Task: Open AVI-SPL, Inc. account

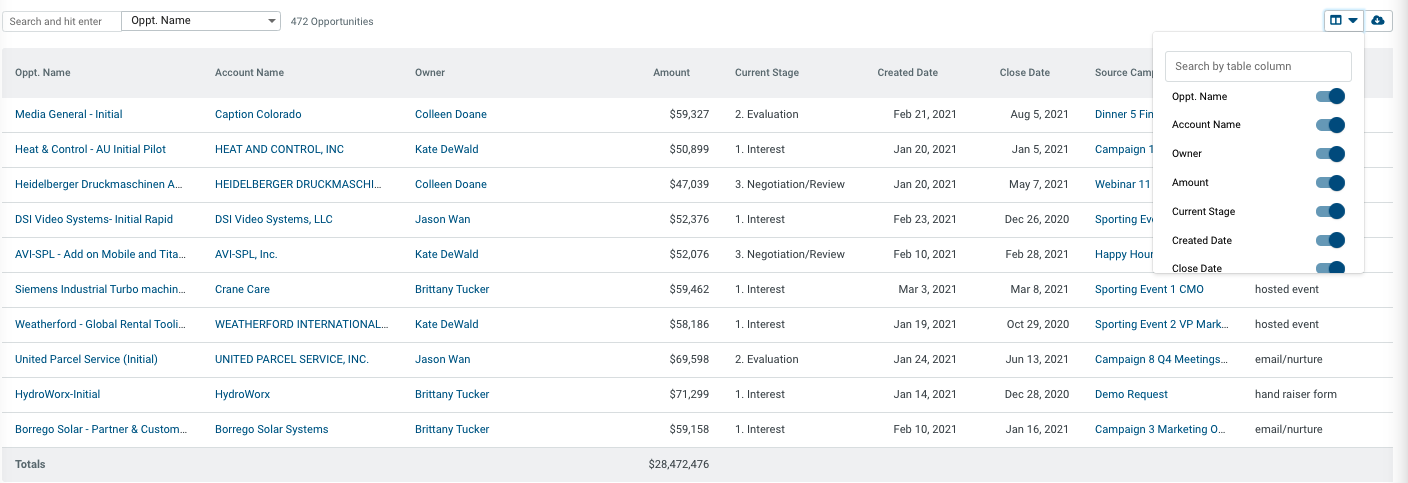Action: (246, 254)
